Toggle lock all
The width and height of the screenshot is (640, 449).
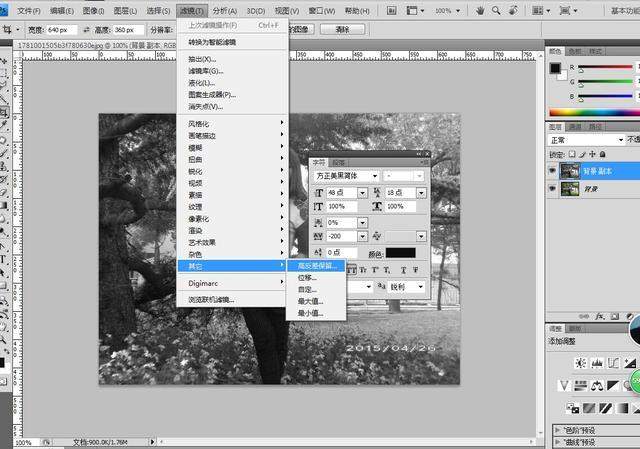pyautogui.click(x=602, y=154)
